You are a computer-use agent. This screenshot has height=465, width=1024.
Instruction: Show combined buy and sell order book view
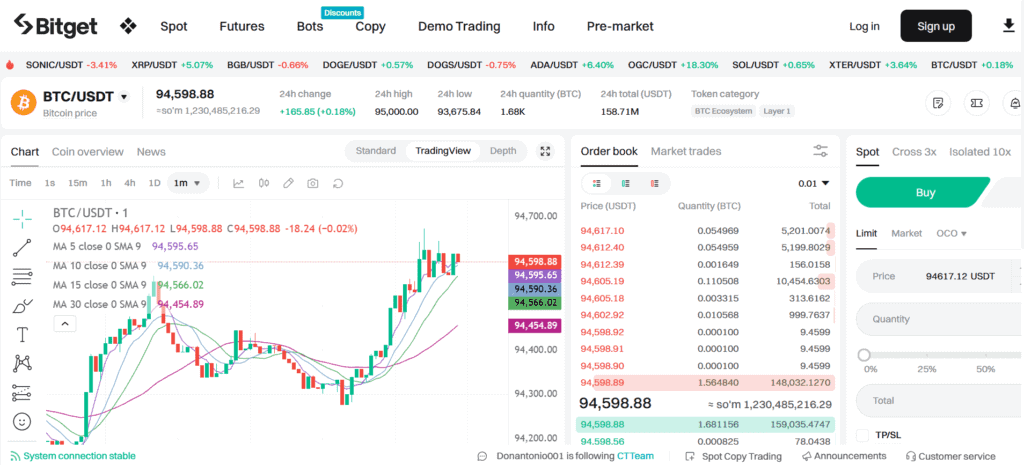coord(596,184)
